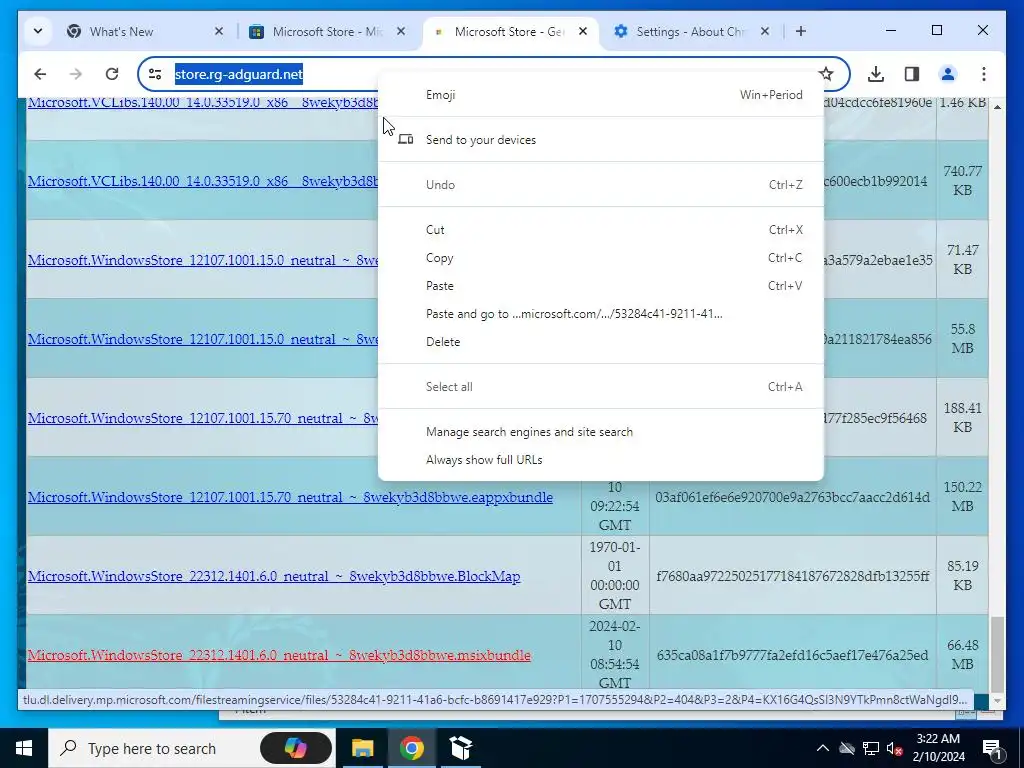Choose Emoji from the context menu

coord(601,95)
